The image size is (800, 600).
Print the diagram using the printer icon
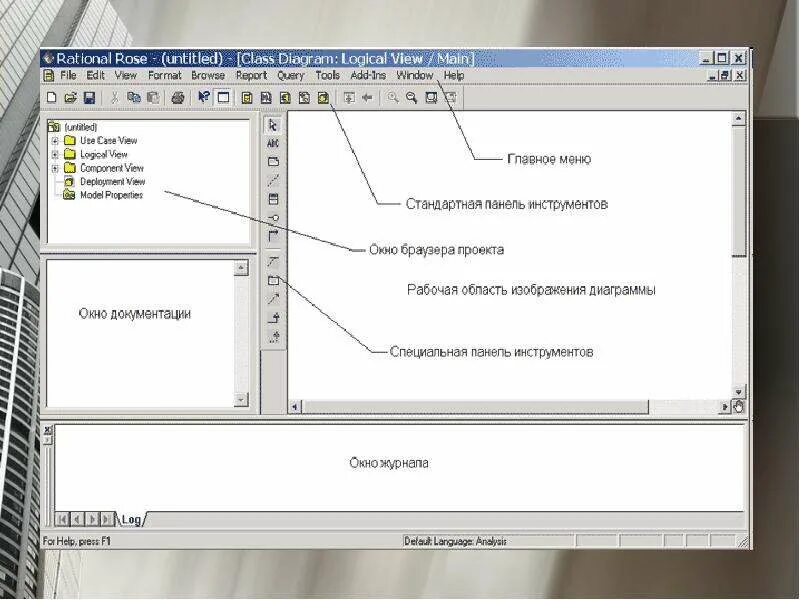point(178,97)
